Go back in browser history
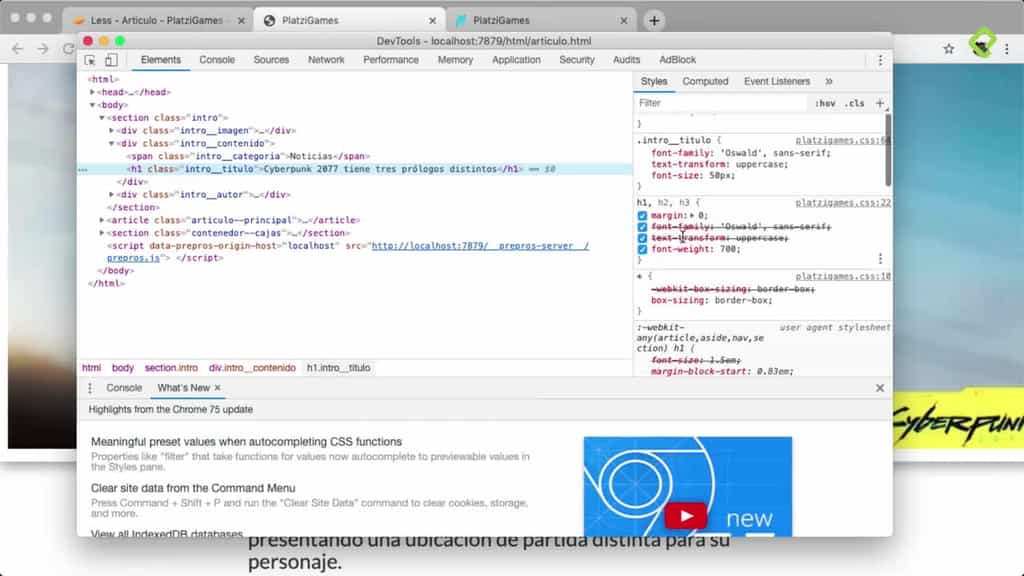Viewport: 1024px width, 576px height. [x=18, y=48]
